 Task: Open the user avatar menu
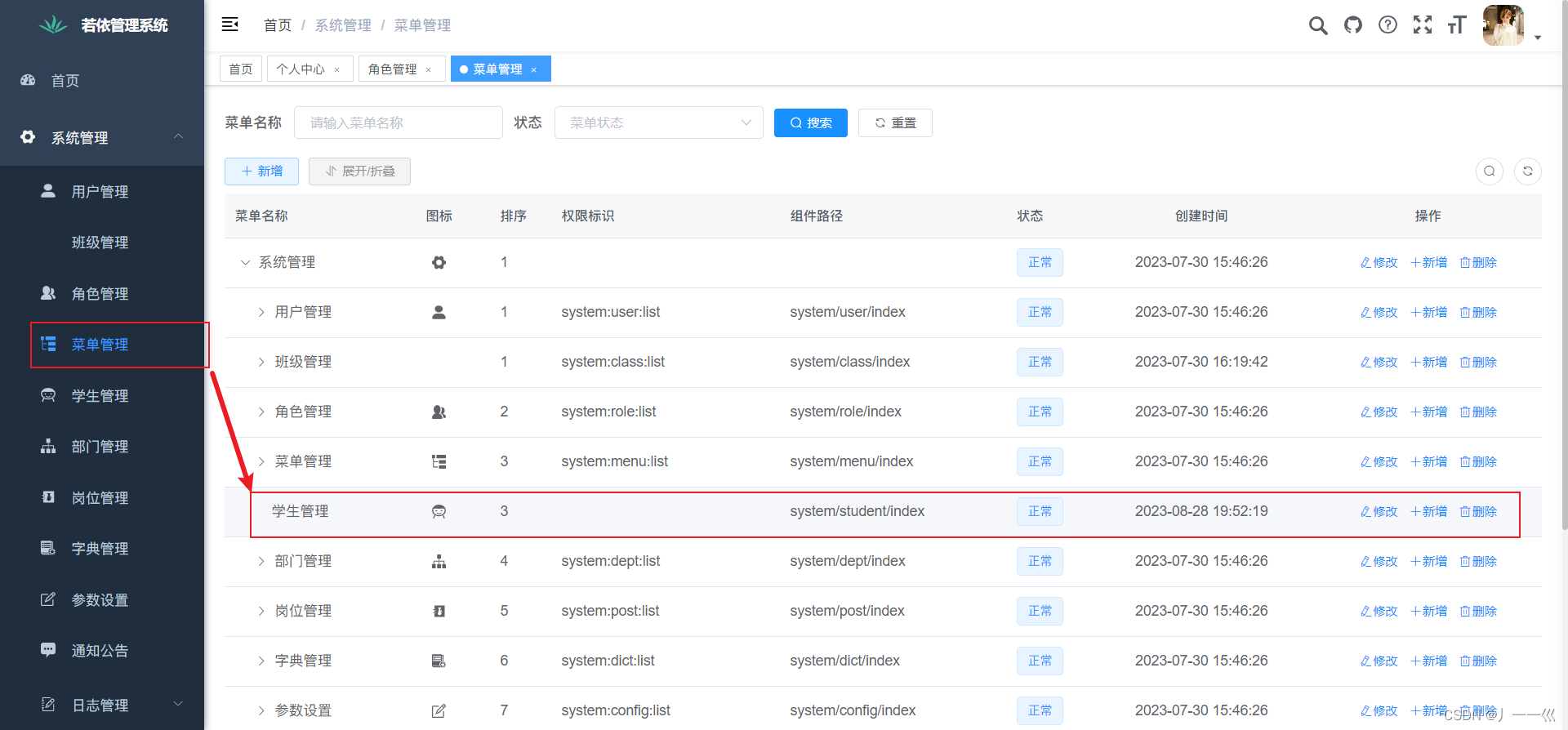[1503, 25]
